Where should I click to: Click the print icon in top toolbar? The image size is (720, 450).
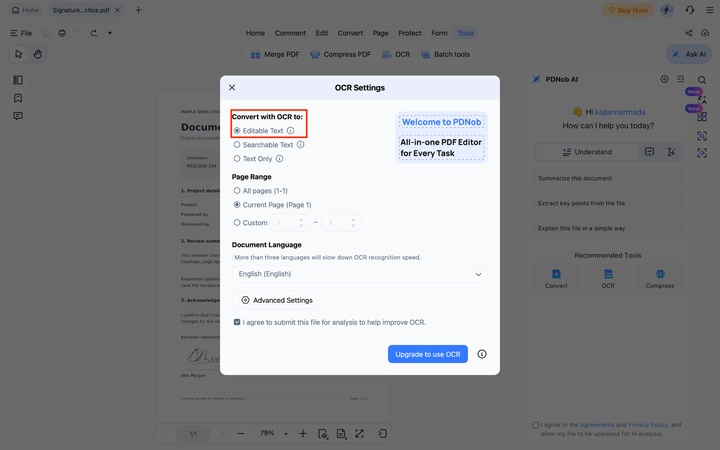[x=62, y=33]
